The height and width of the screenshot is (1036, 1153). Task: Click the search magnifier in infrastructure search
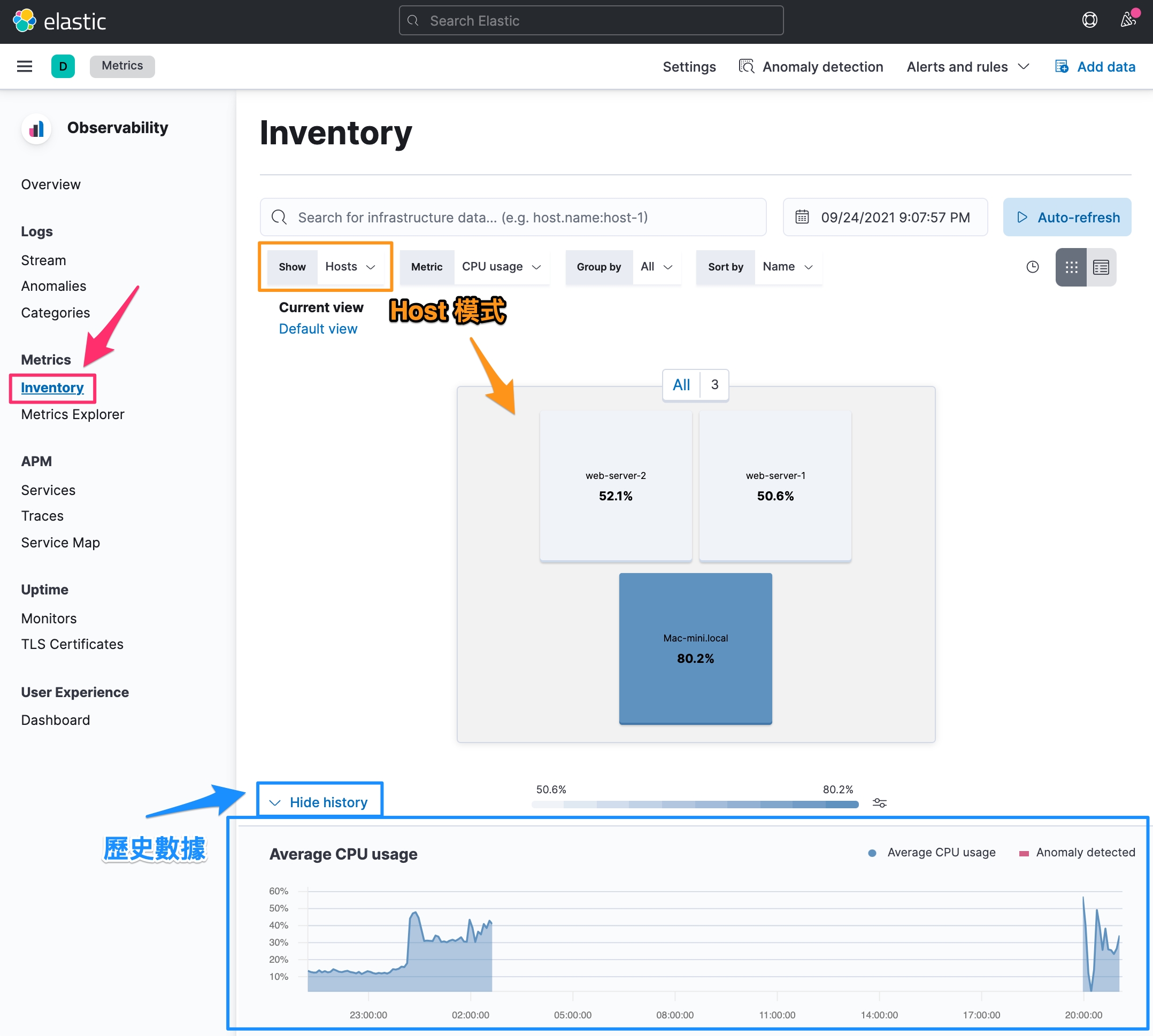pos(279,218)
